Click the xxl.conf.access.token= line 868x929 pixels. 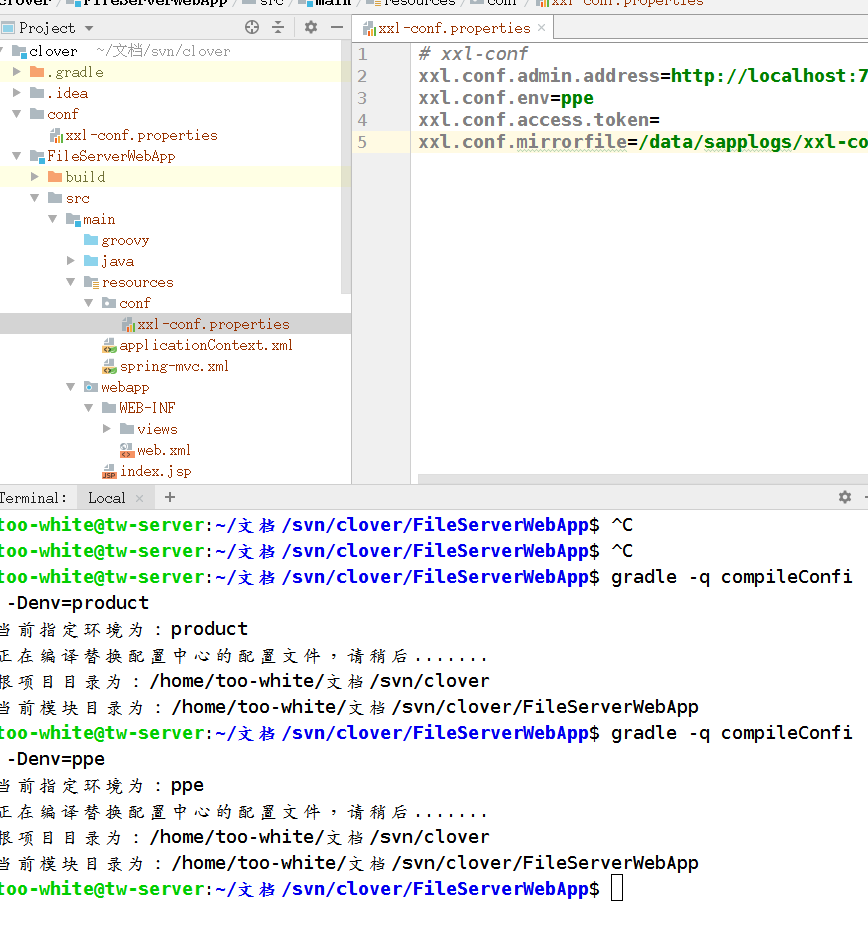click(x=539, y=120)
